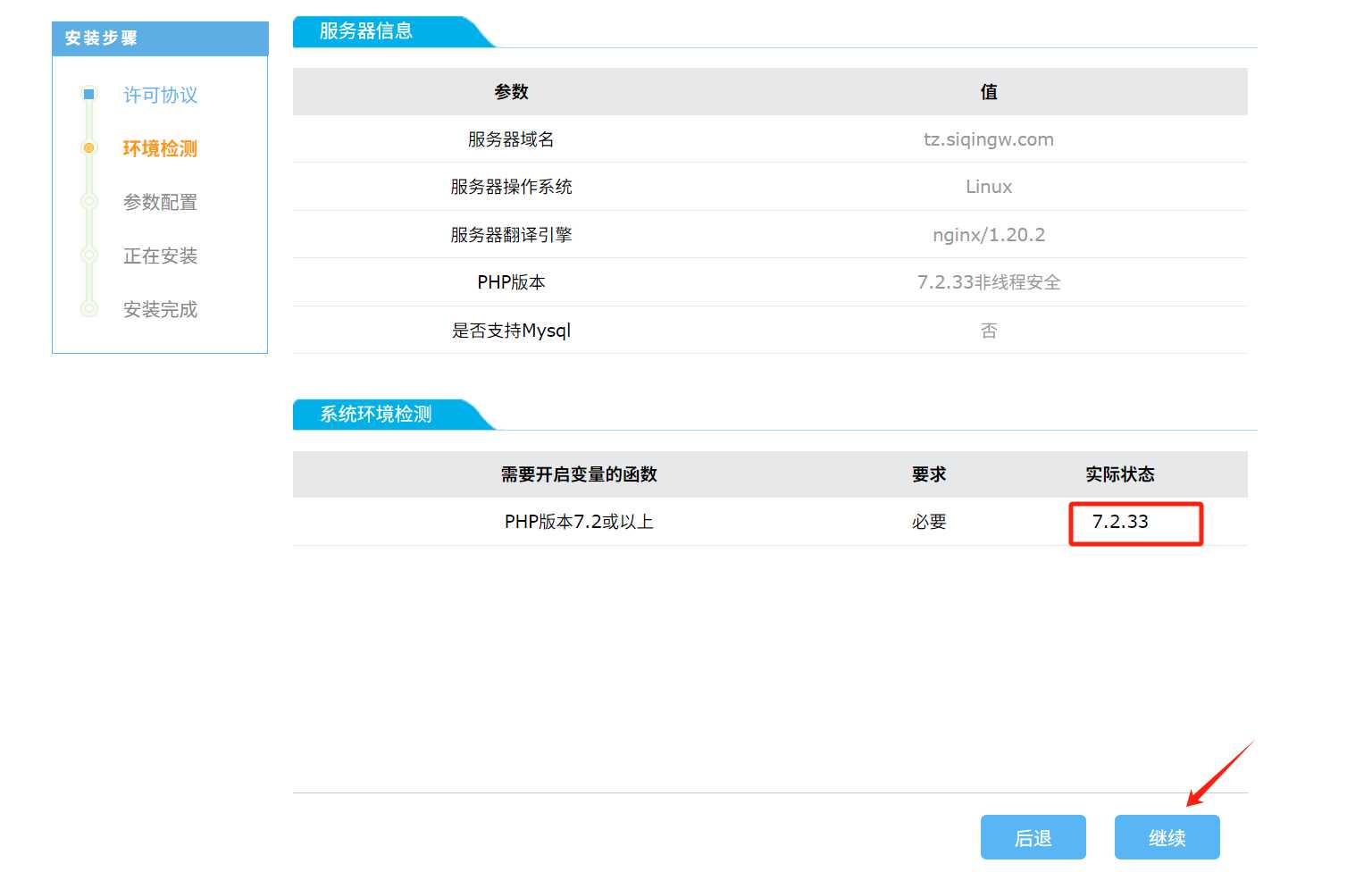Click the red-boxed 7.2.33 actual status

click(x=1120, y=522)
